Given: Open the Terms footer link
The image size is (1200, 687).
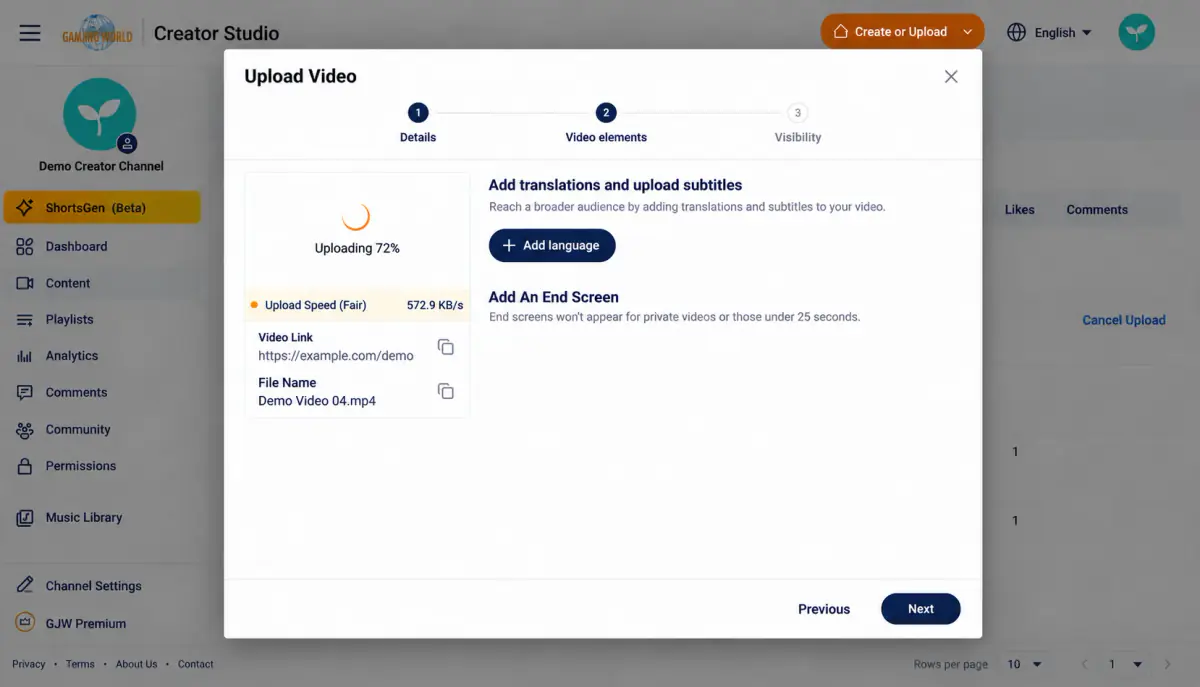Looking at the screenshot, I should [80, 664].
